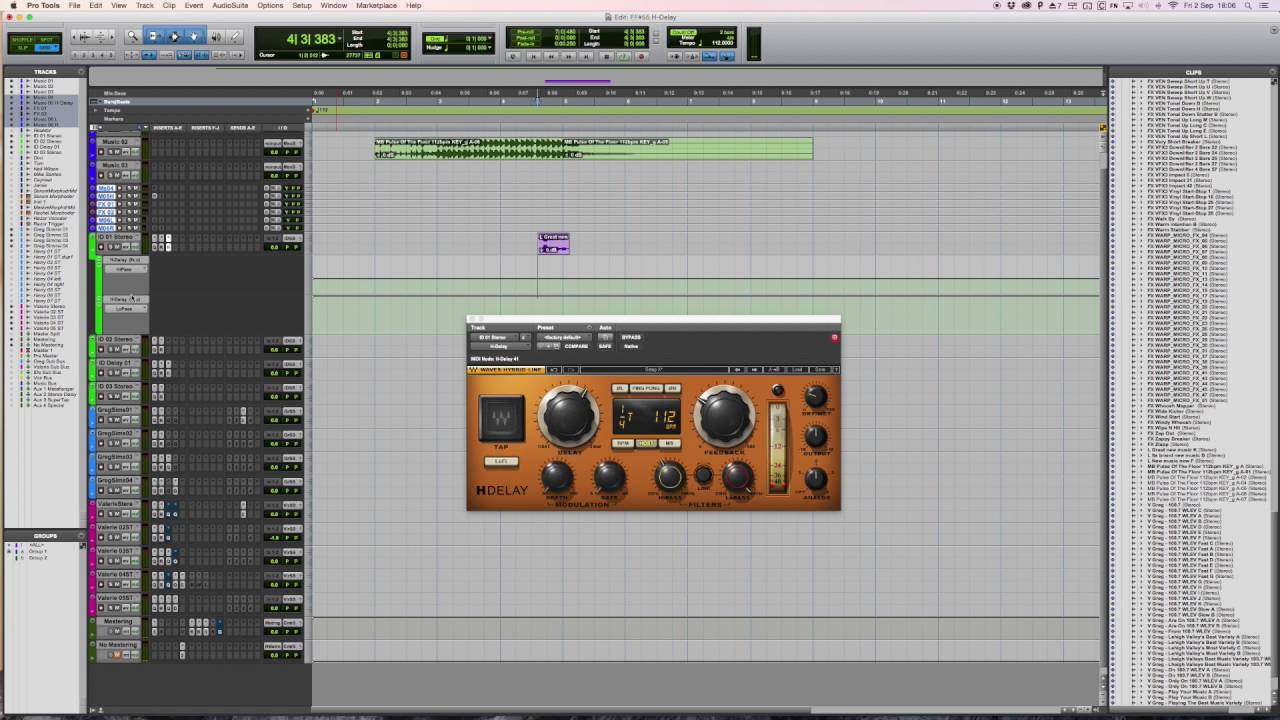Open the HiPass automation lane dropdown

(125, 269)
